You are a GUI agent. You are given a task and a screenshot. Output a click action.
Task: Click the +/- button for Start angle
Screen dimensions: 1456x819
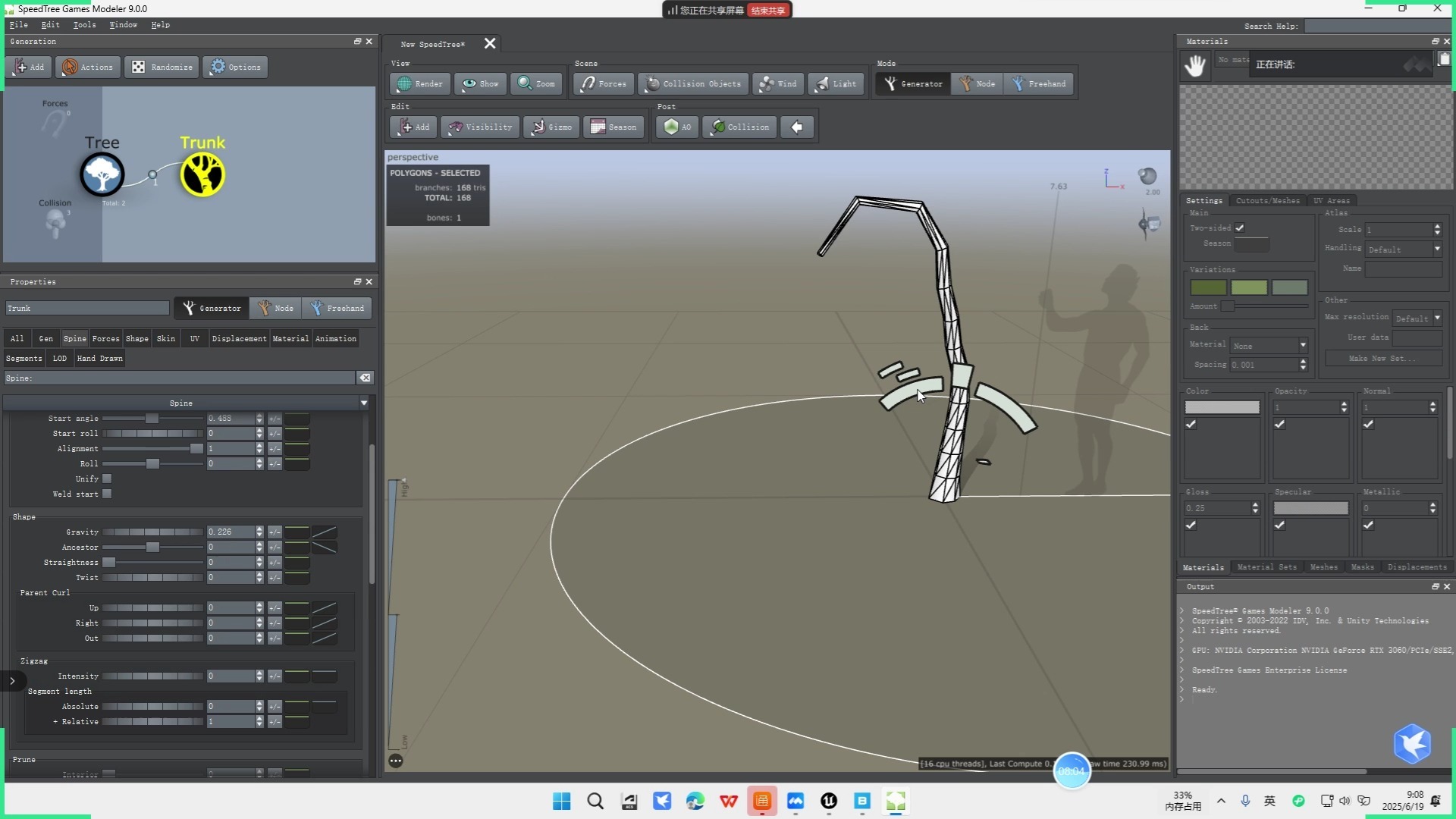(x=275, y=419)
